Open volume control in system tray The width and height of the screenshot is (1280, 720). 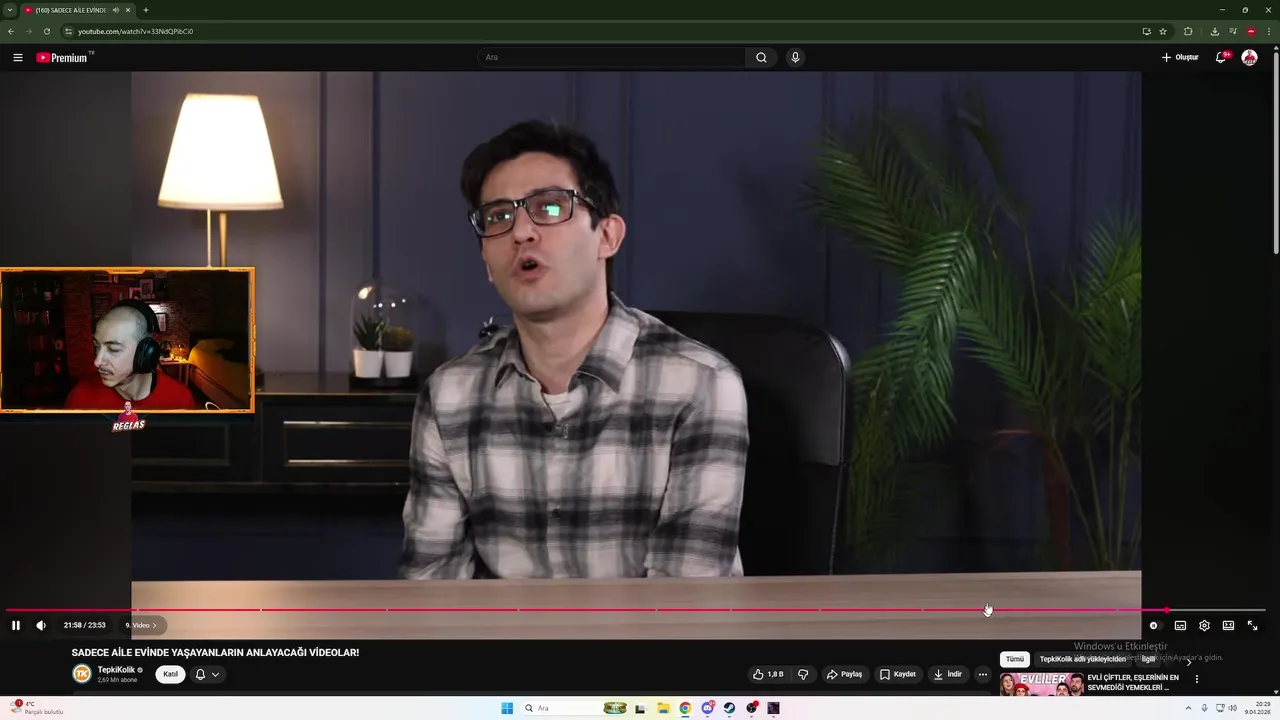1232,708
